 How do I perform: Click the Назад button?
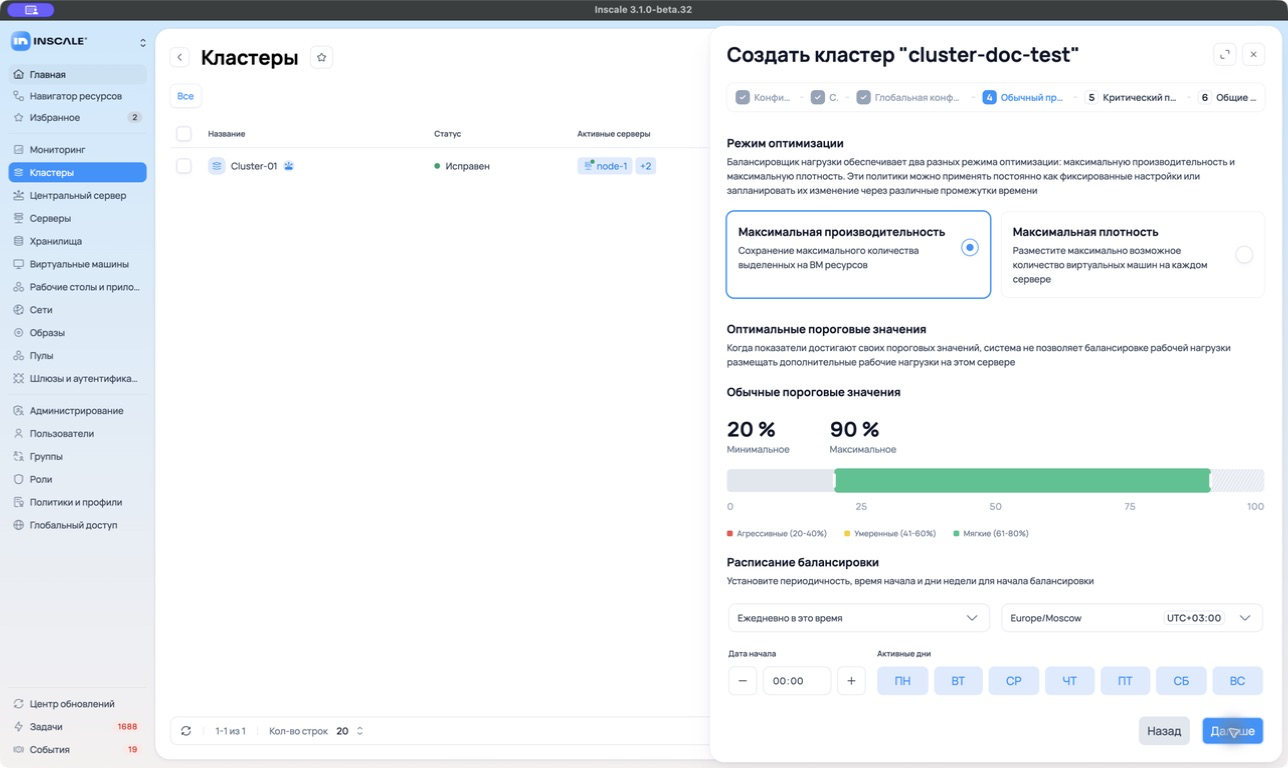[1164, 731]
